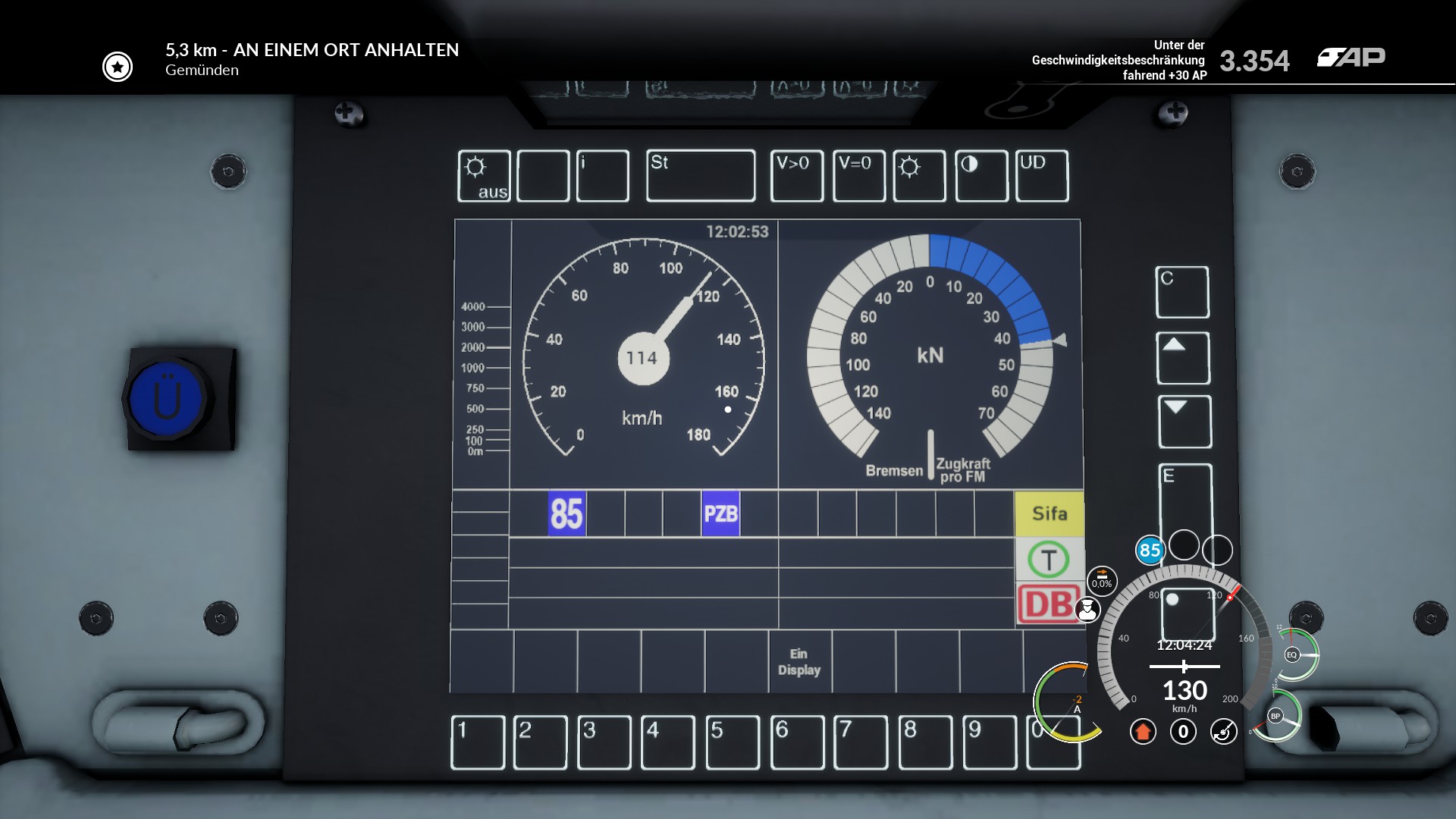Click the objective star marker icon
The image size is (1456, 819).
118,67
